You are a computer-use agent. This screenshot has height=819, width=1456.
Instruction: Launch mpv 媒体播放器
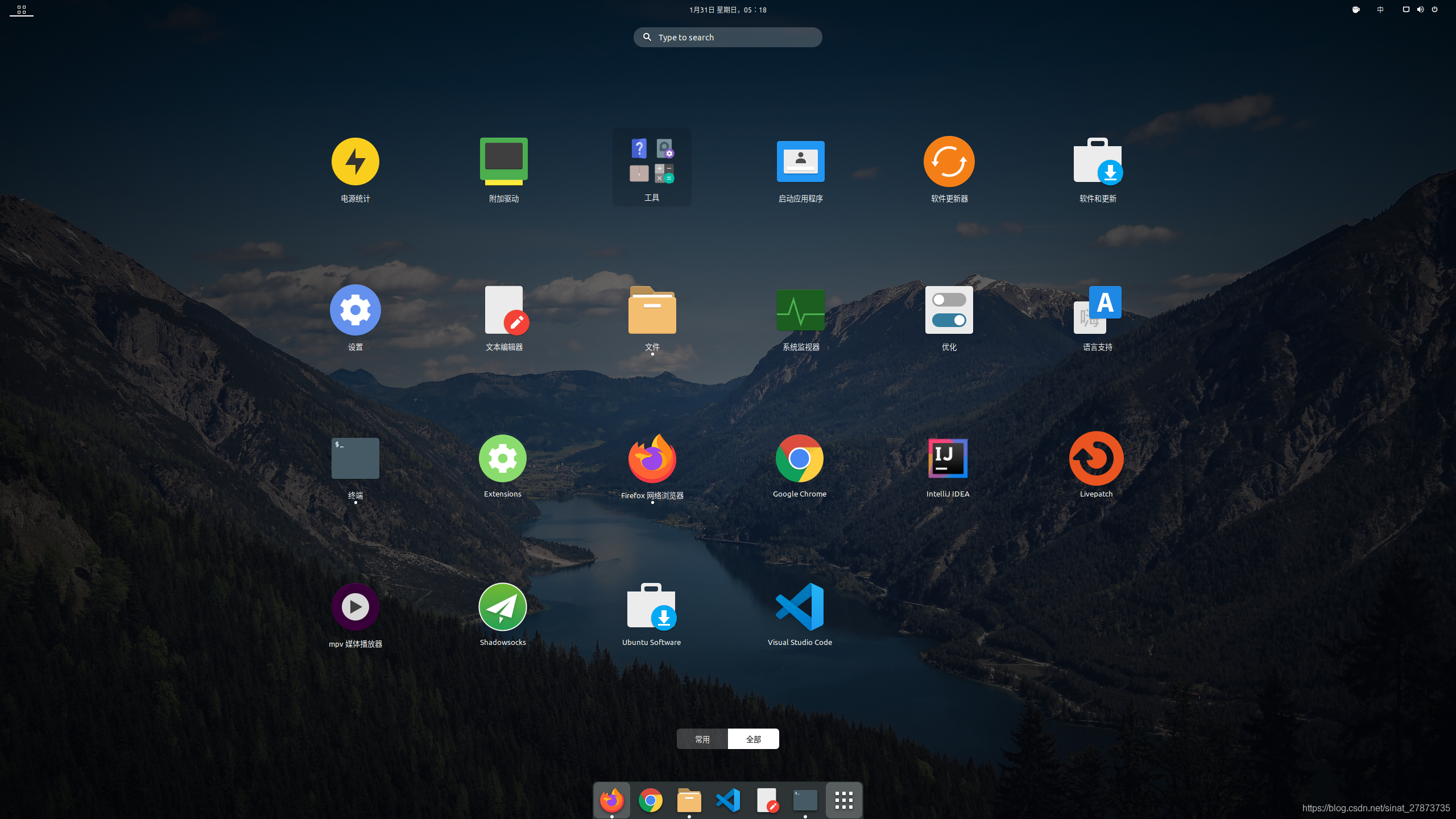coord(355,615)
